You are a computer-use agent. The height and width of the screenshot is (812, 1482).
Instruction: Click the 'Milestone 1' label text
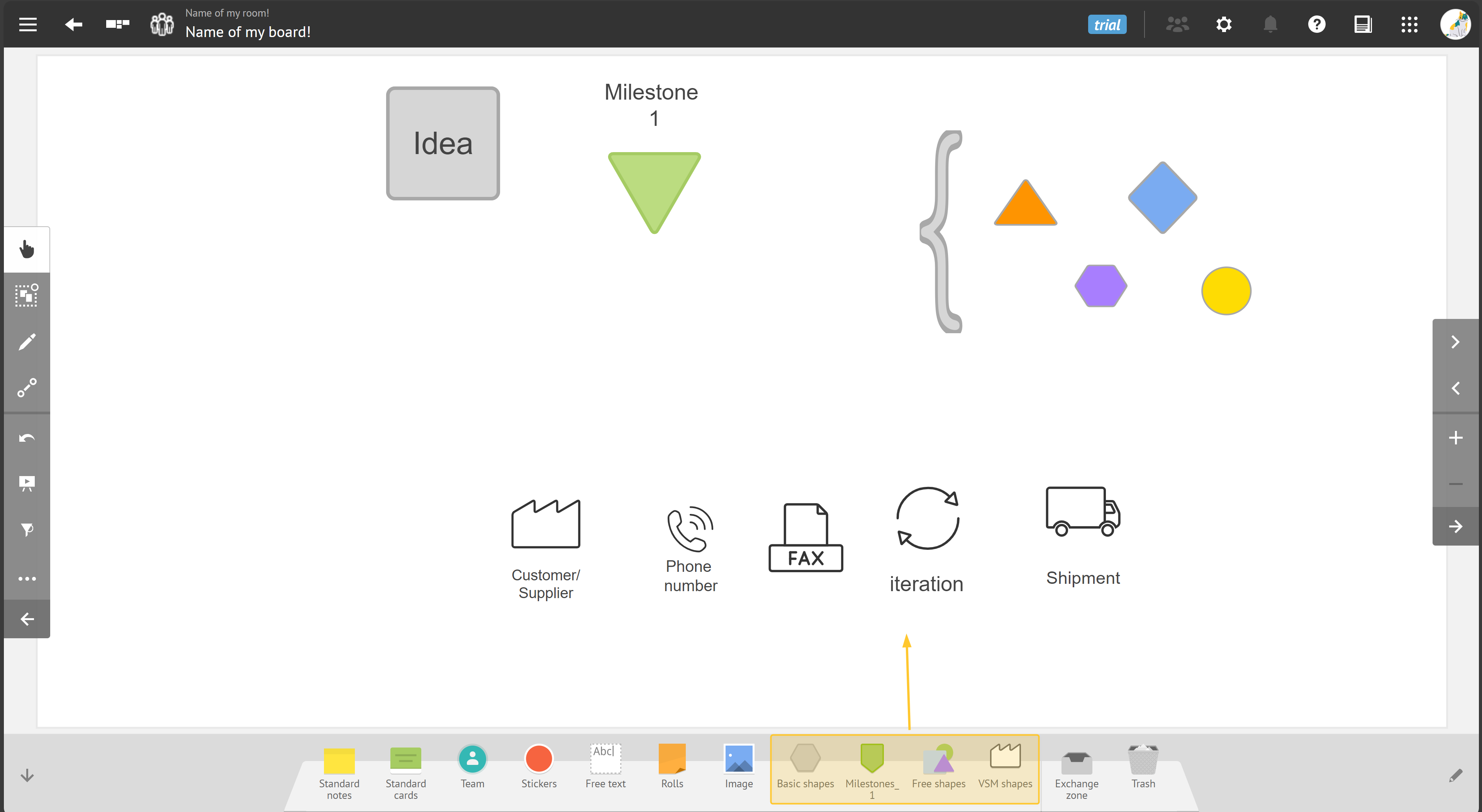tap(651, 105)
